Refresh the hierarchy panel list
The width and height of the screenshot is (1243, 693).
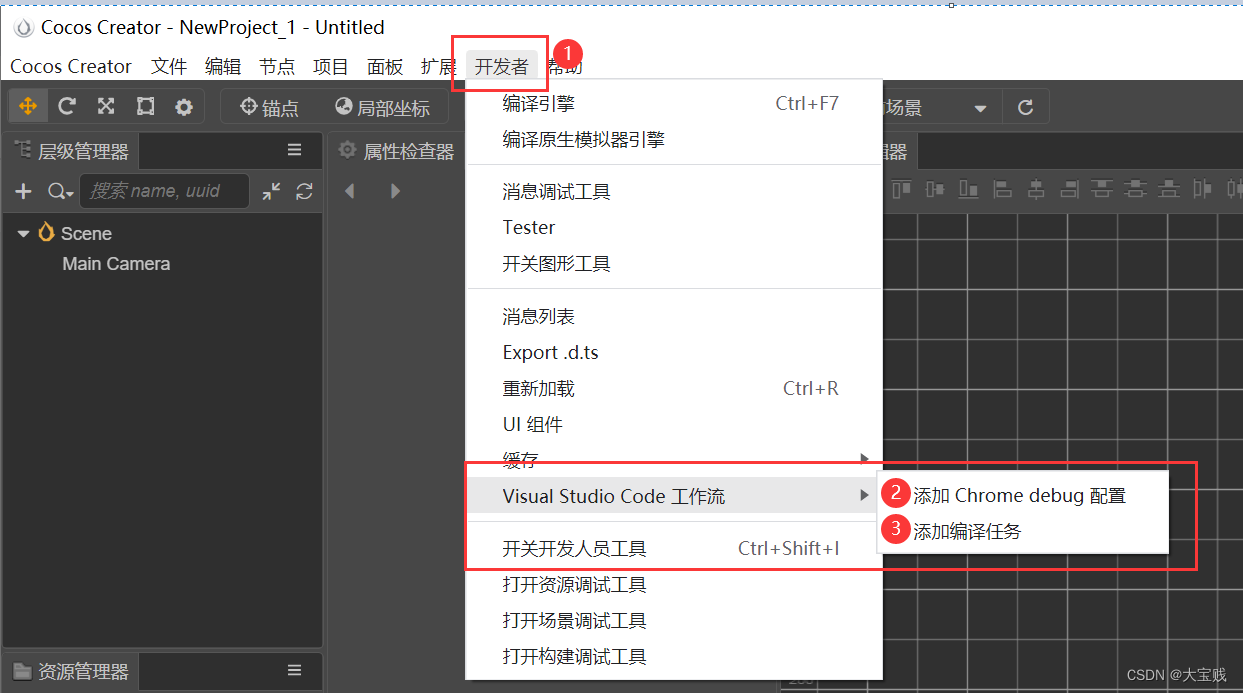(x=305, y=191)
